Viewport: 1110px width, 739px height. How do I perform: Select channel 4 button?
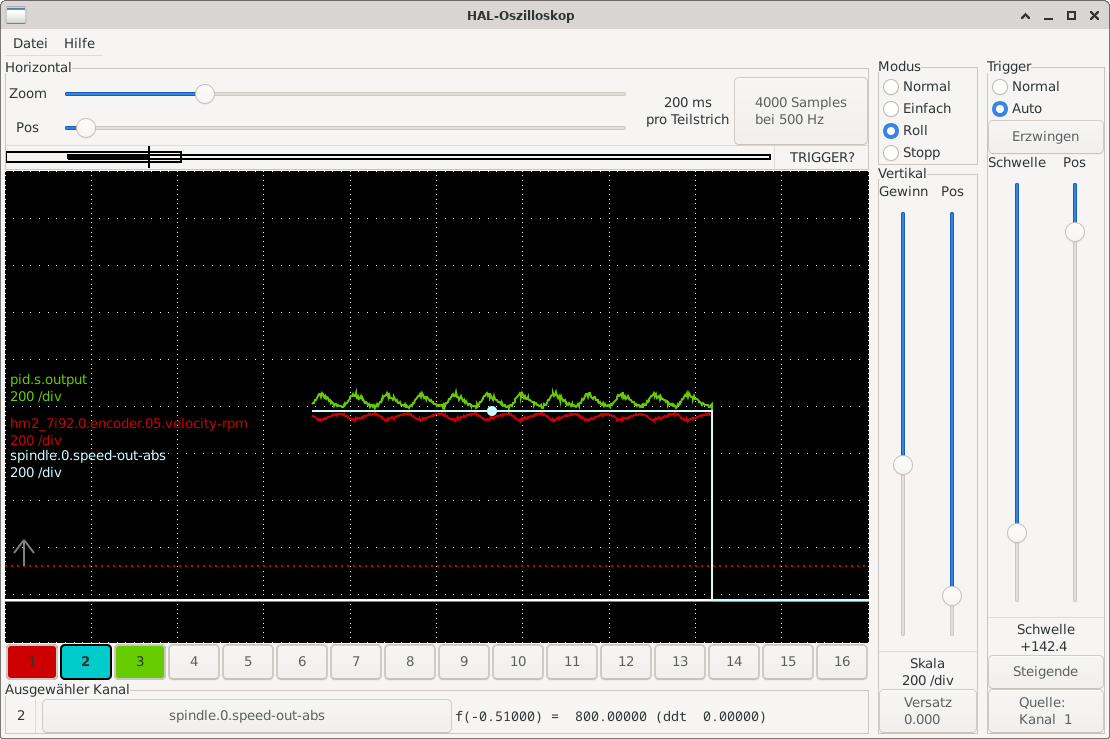194,661
